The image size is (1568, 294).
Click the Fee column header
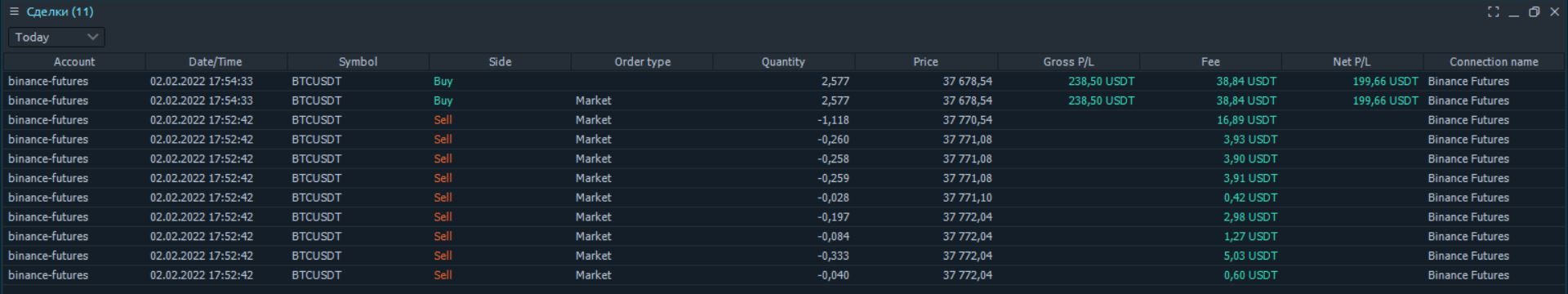[x=1210, y=61]
